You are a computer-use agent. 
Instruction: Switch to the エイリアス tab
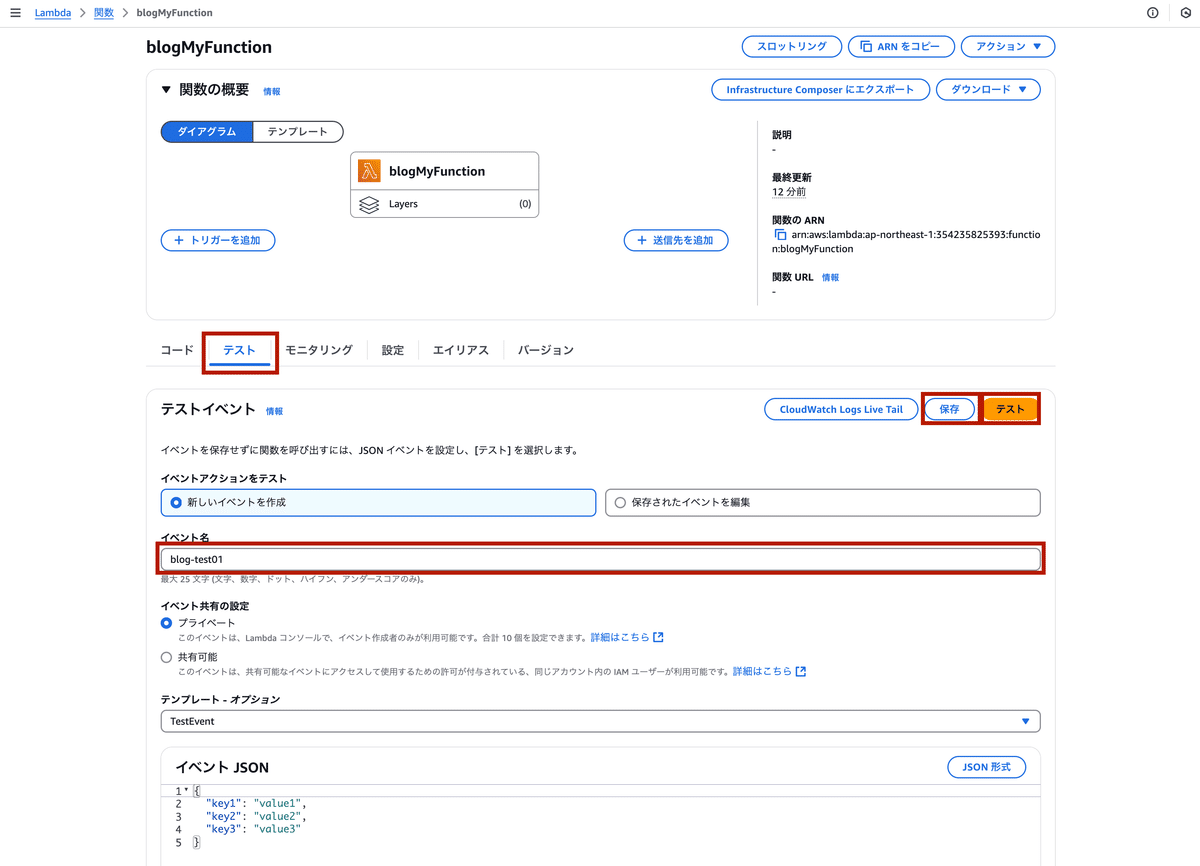461,350
